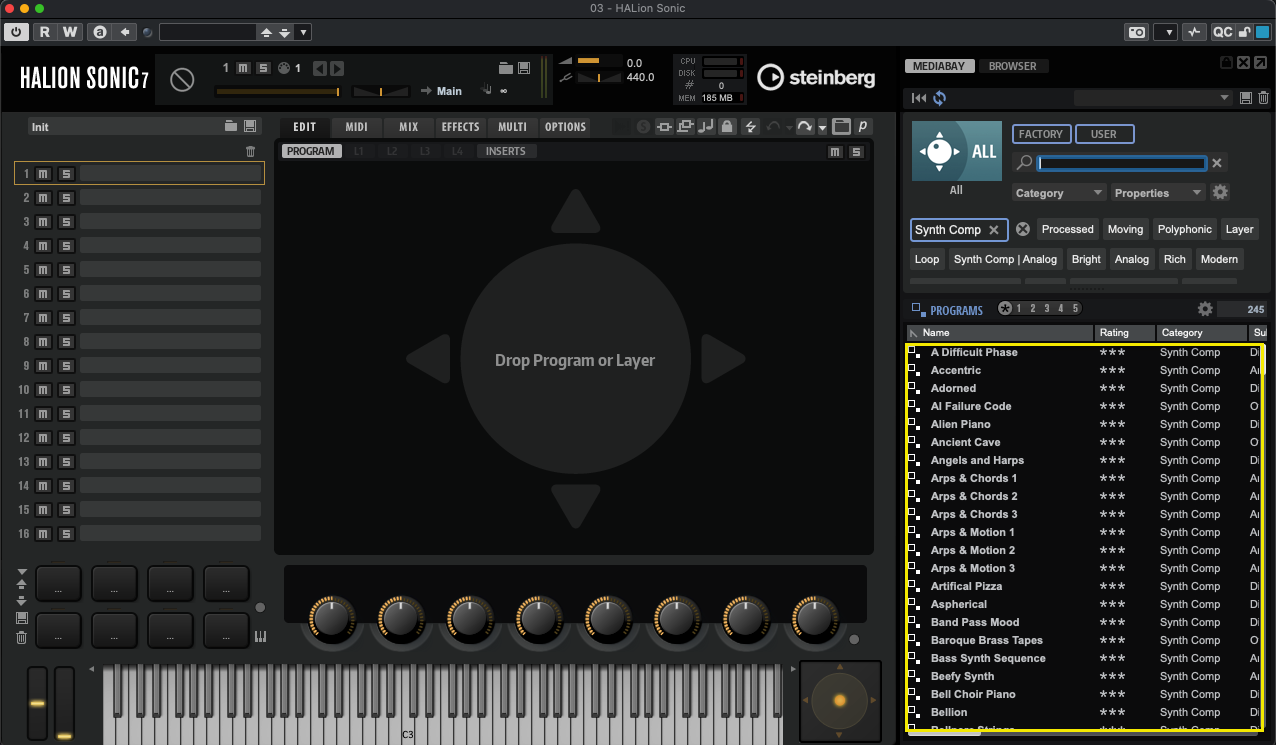Viewport: 1276px width, 745px height.
Task: Click the load program folder icon beside Init
Action: click(231, 127)
